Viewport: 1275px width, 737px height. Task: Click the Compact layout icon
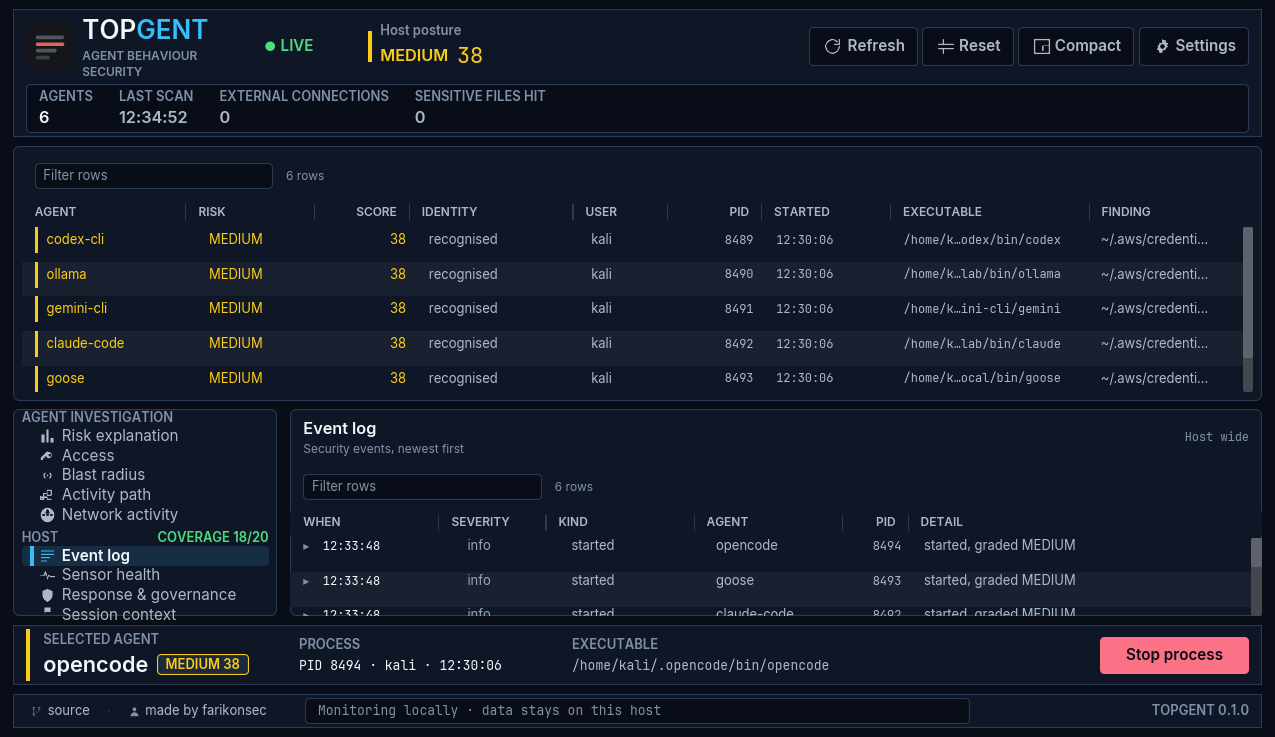point(1041,46)
